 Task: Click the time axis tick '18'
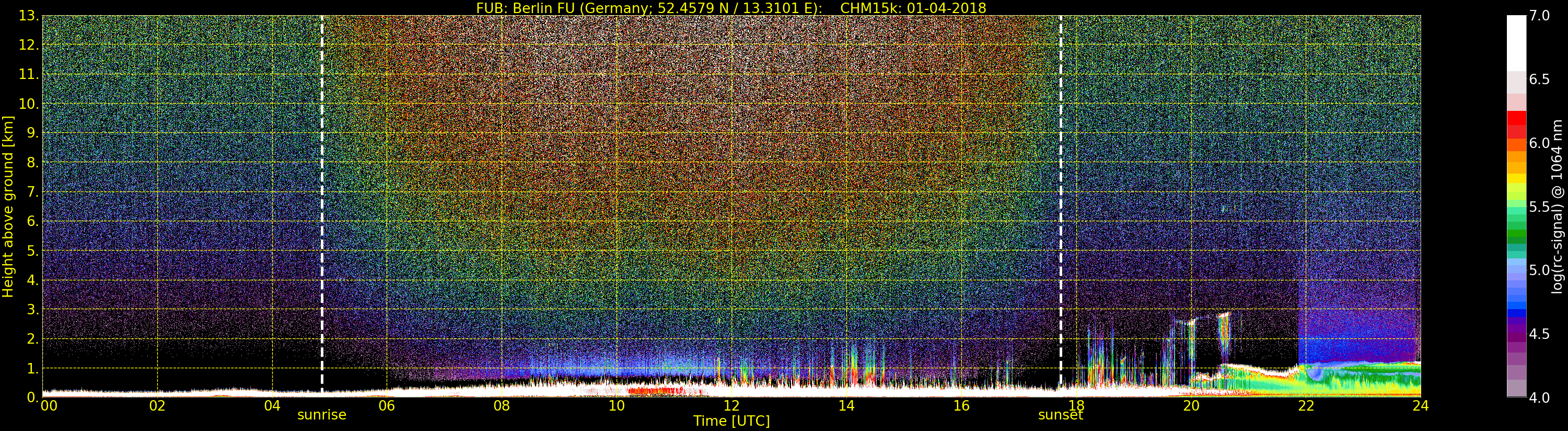1076,405
